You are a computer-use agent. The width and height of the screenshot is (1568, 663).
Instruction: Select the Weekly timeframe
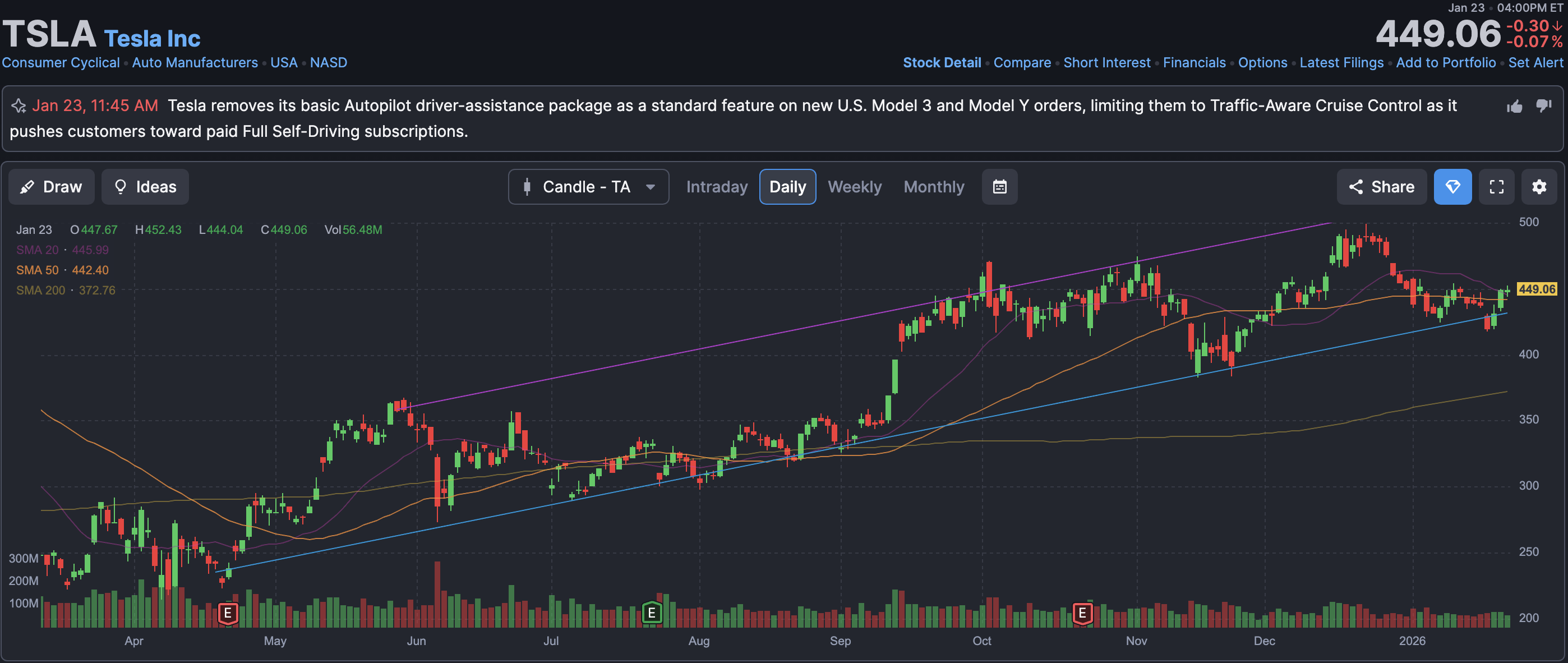854,187
